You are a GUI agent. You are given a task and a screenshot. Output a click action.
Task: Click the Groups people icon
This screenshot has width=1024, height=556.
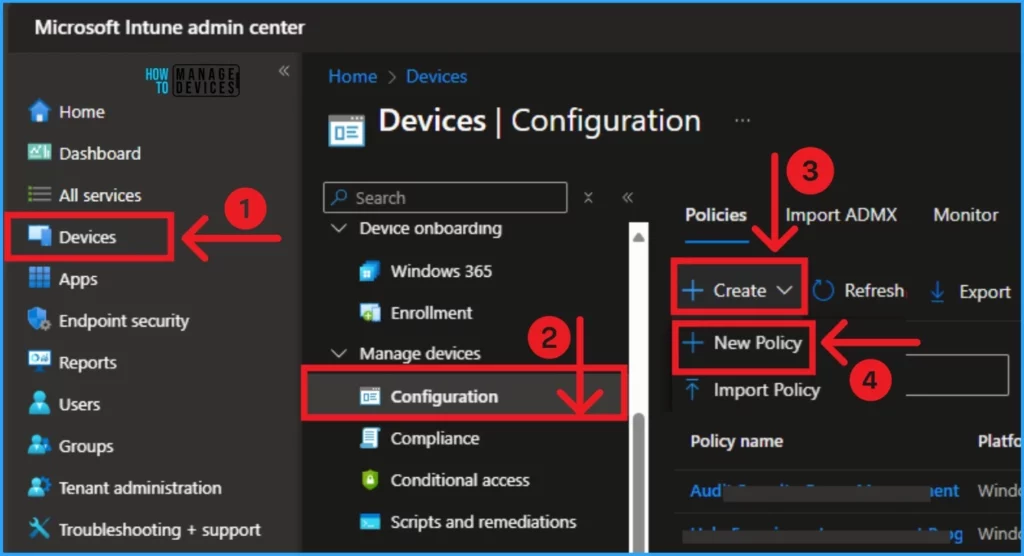pyautogui.click(x=39, y=445)
